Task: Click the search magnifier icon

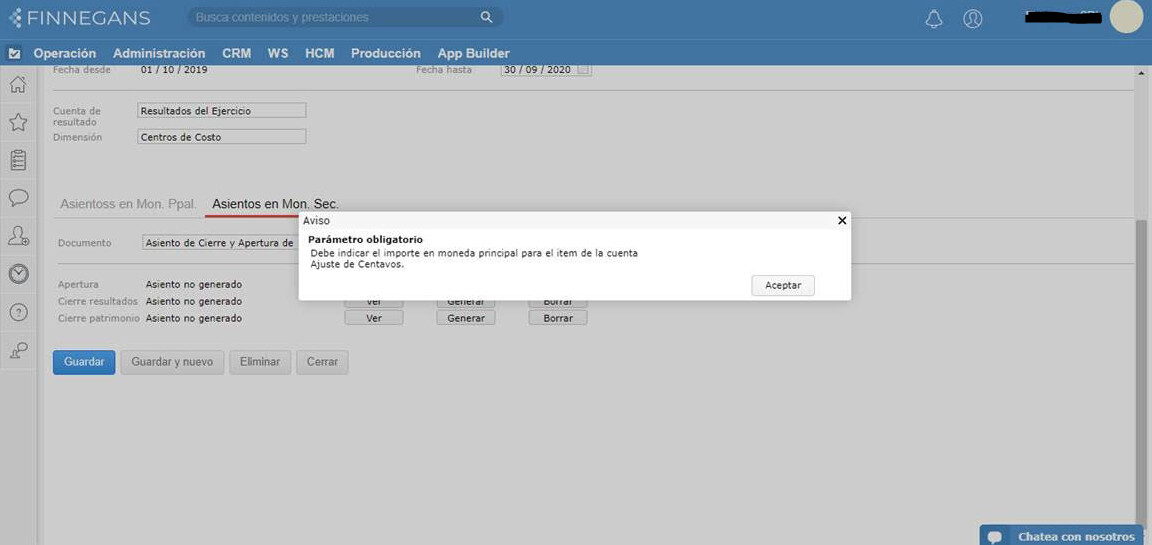Action: [486, 17]
